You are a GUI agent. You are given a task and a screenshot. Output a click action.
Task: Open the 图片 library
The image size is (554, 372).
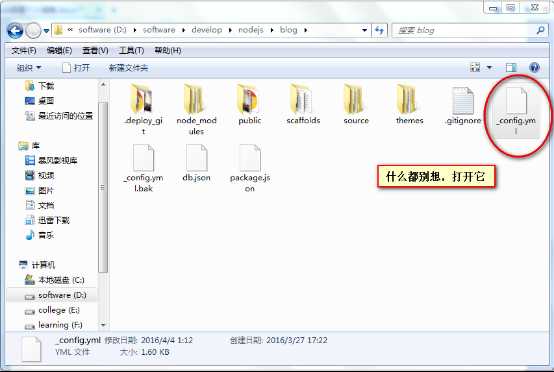coord(39,190)
